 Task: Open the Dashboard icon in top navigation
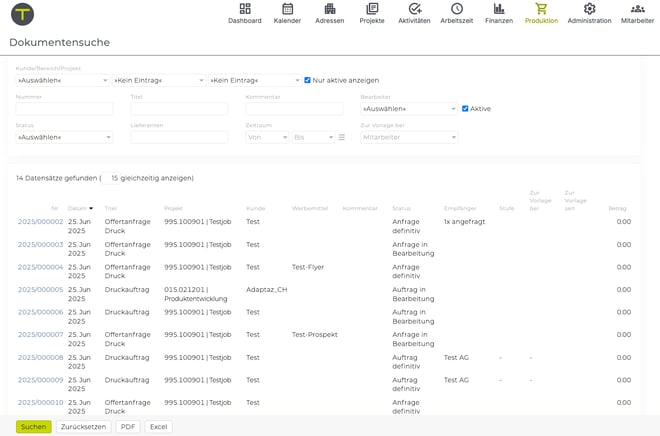point(245,9)
